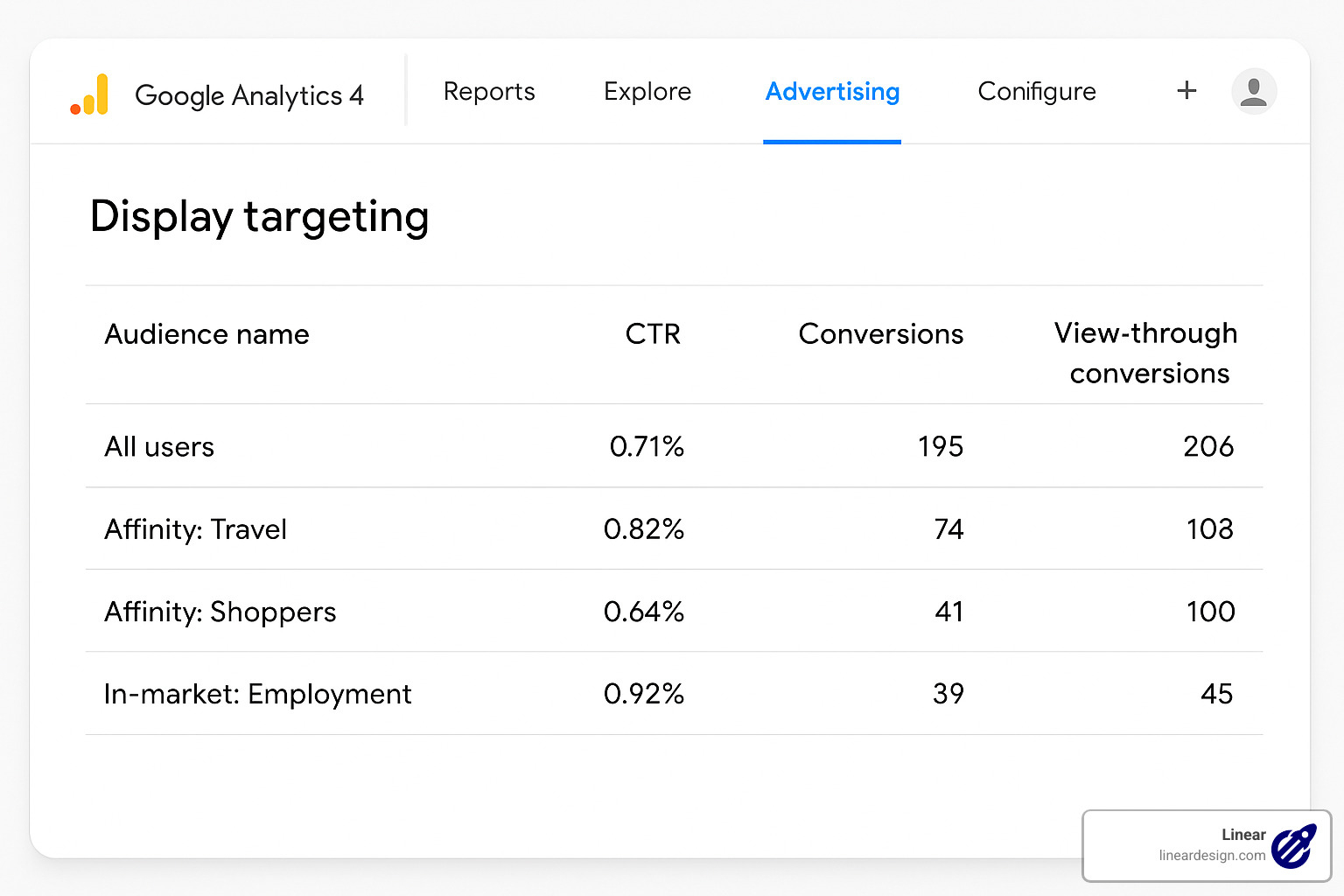Image resolution: width=1344 pixels, height=896 pixels.
Task: Click the Linear watermark badge
Action: click(1207, 846)
